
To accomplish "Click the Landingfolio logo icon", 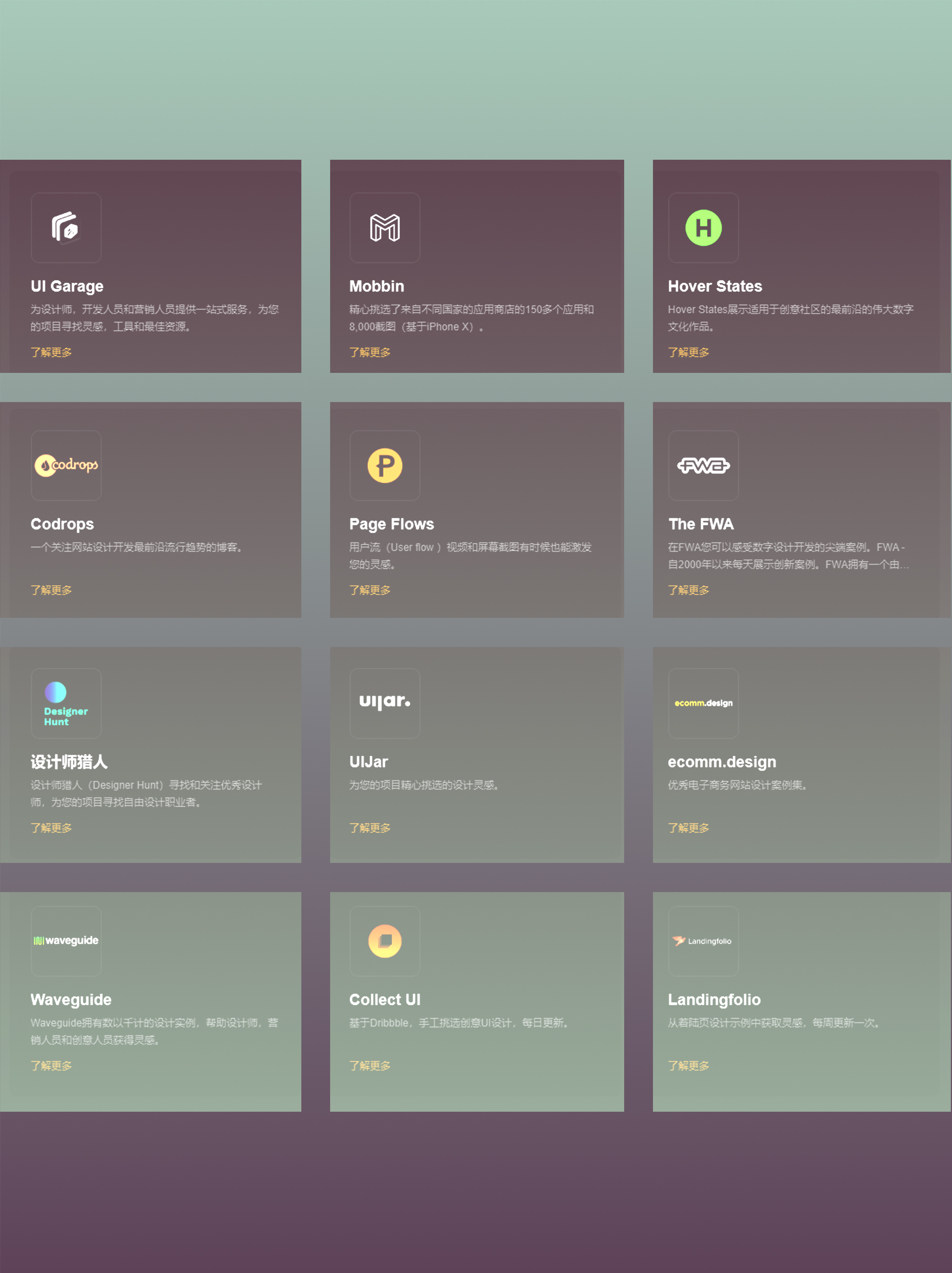I will [x=703, y=940].
